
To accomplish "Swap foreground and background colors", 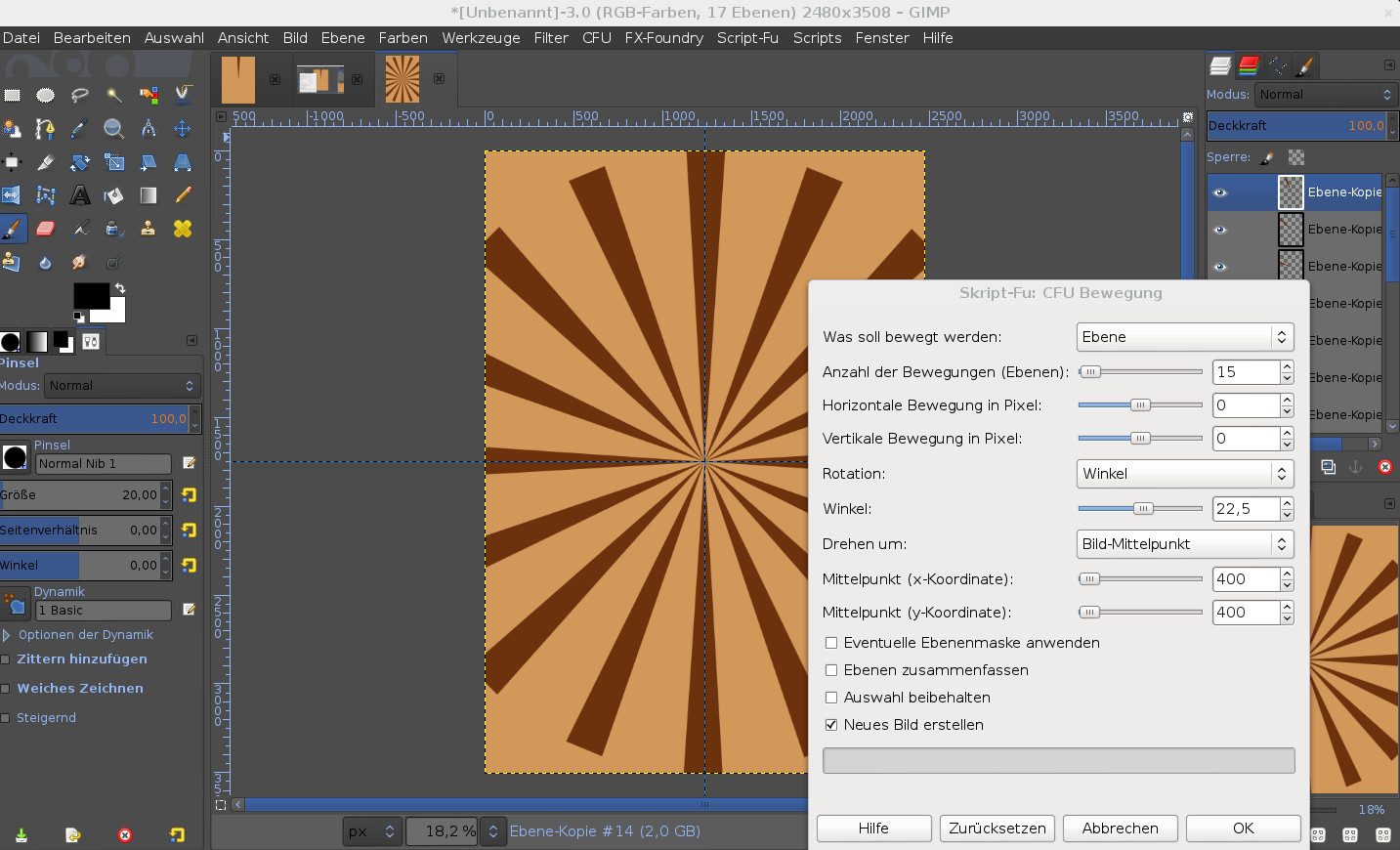I will 120,288.
